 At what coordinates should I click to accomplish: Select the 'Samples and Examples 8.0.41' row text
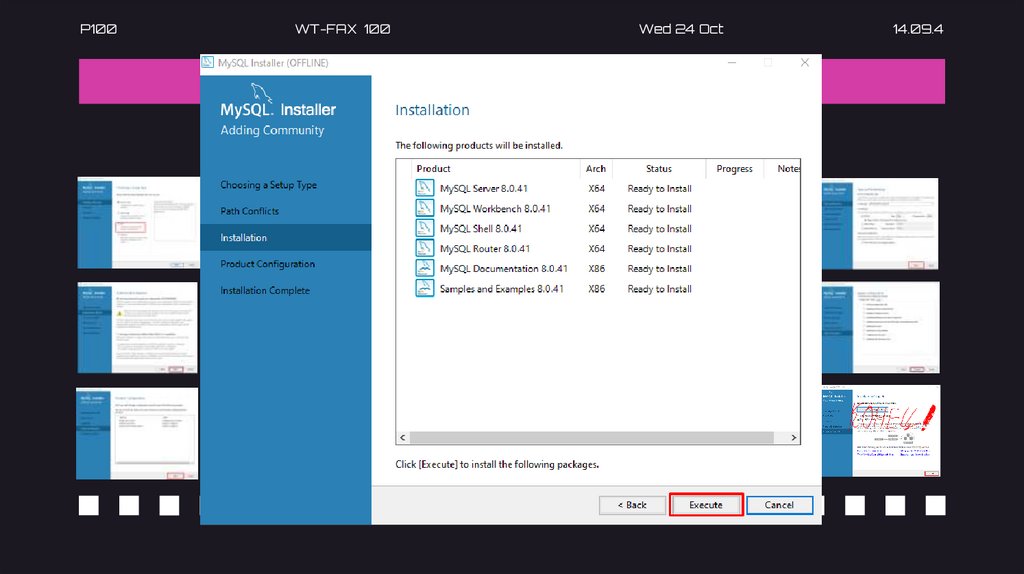click(x=502, y=289)
